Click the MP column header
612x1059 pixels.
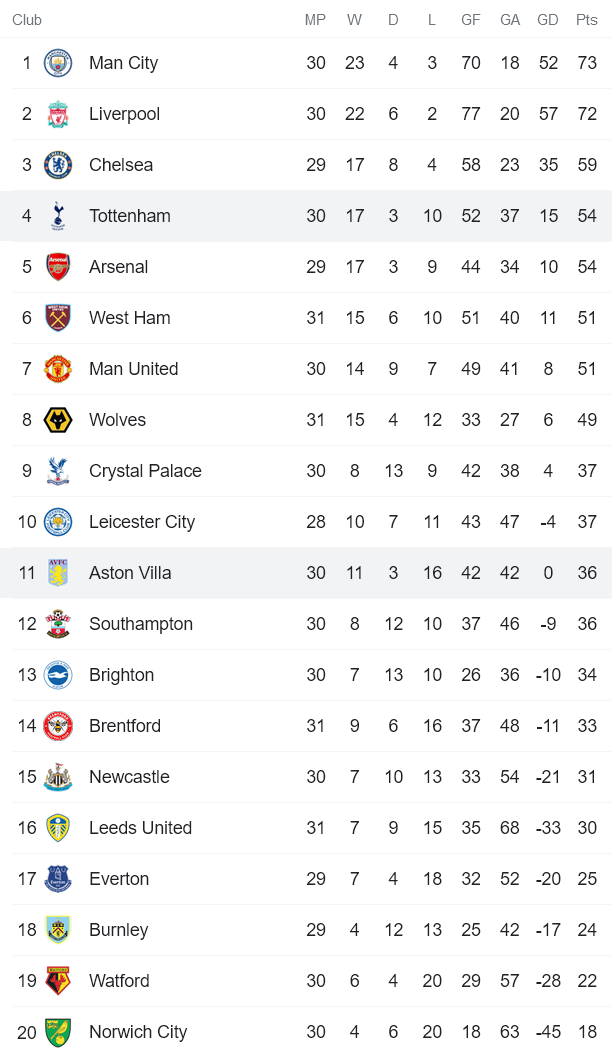click(316, 20)
